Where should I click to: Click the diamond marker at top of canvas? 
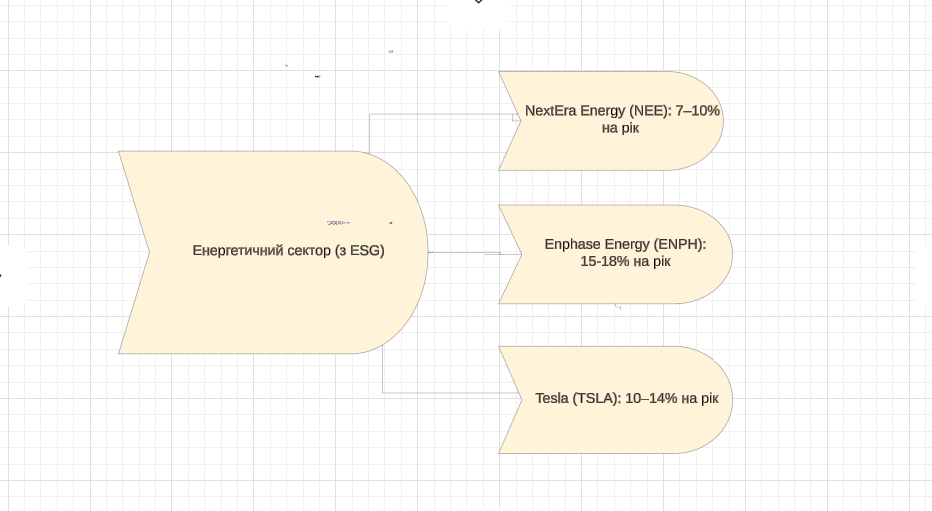478,2
